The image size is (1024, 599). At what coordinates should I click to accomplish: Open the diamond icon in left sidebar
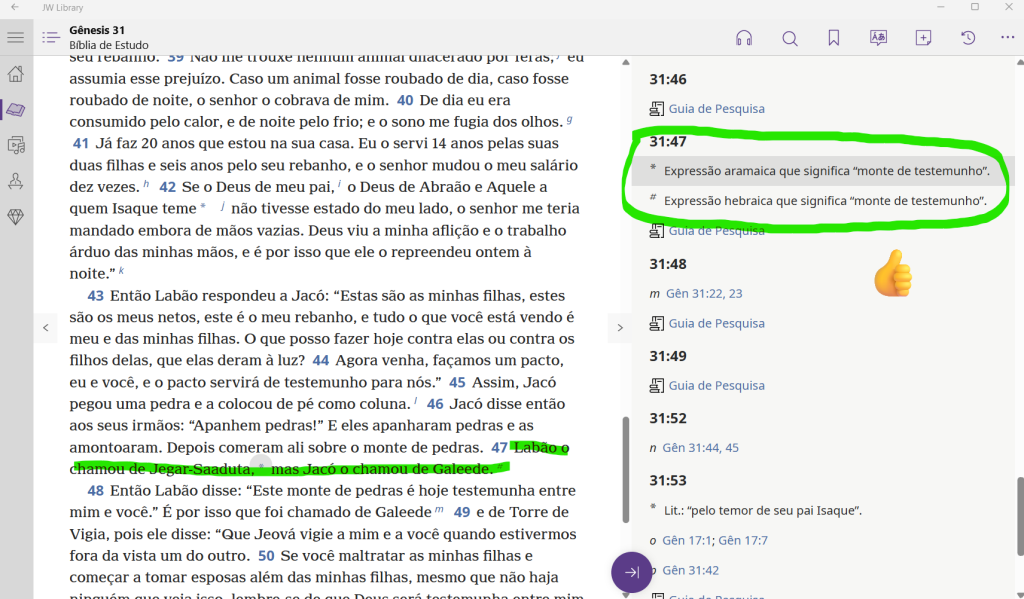coord(16,217)
